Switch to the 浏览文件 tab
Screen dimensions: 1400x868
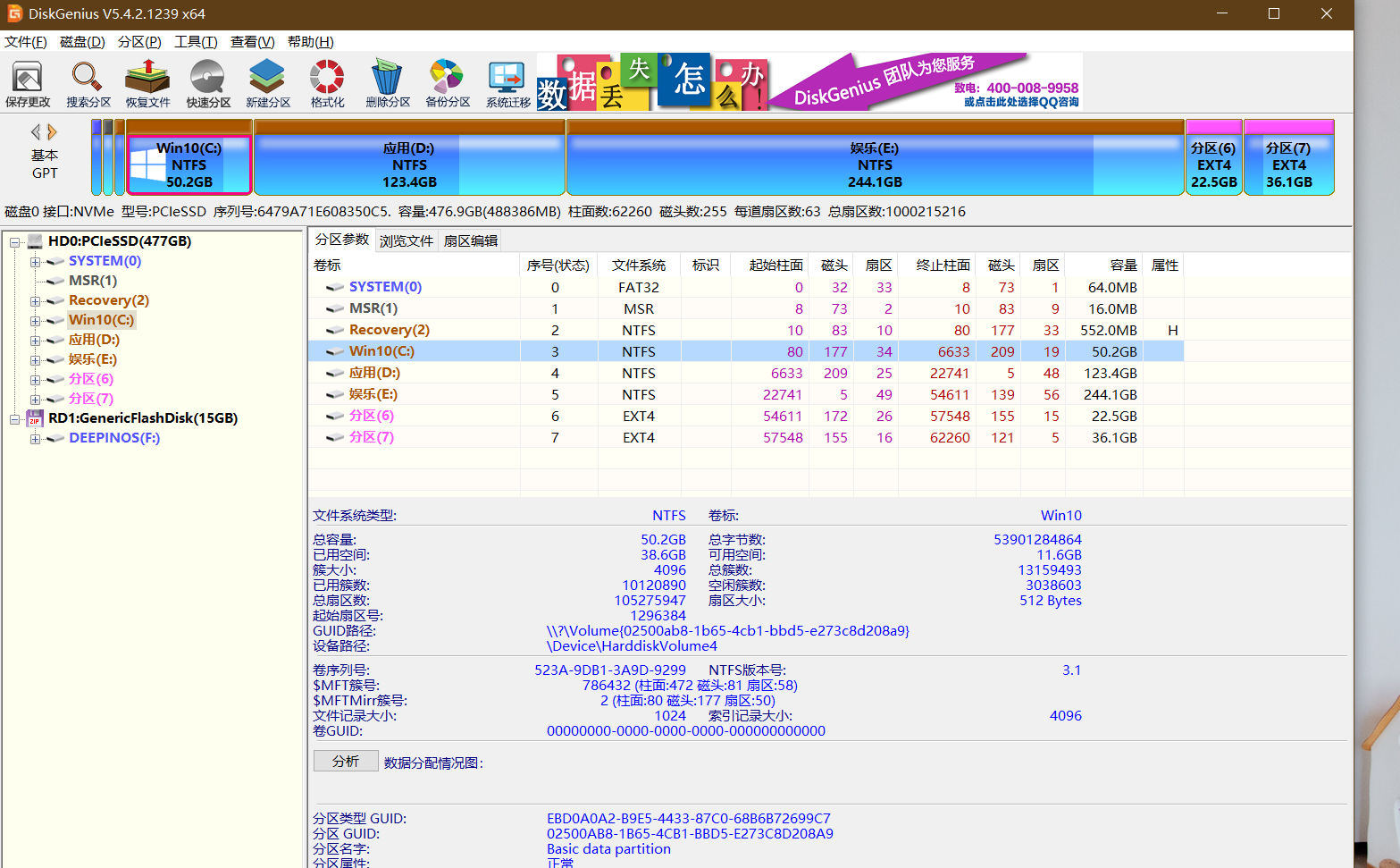(407, 240)
